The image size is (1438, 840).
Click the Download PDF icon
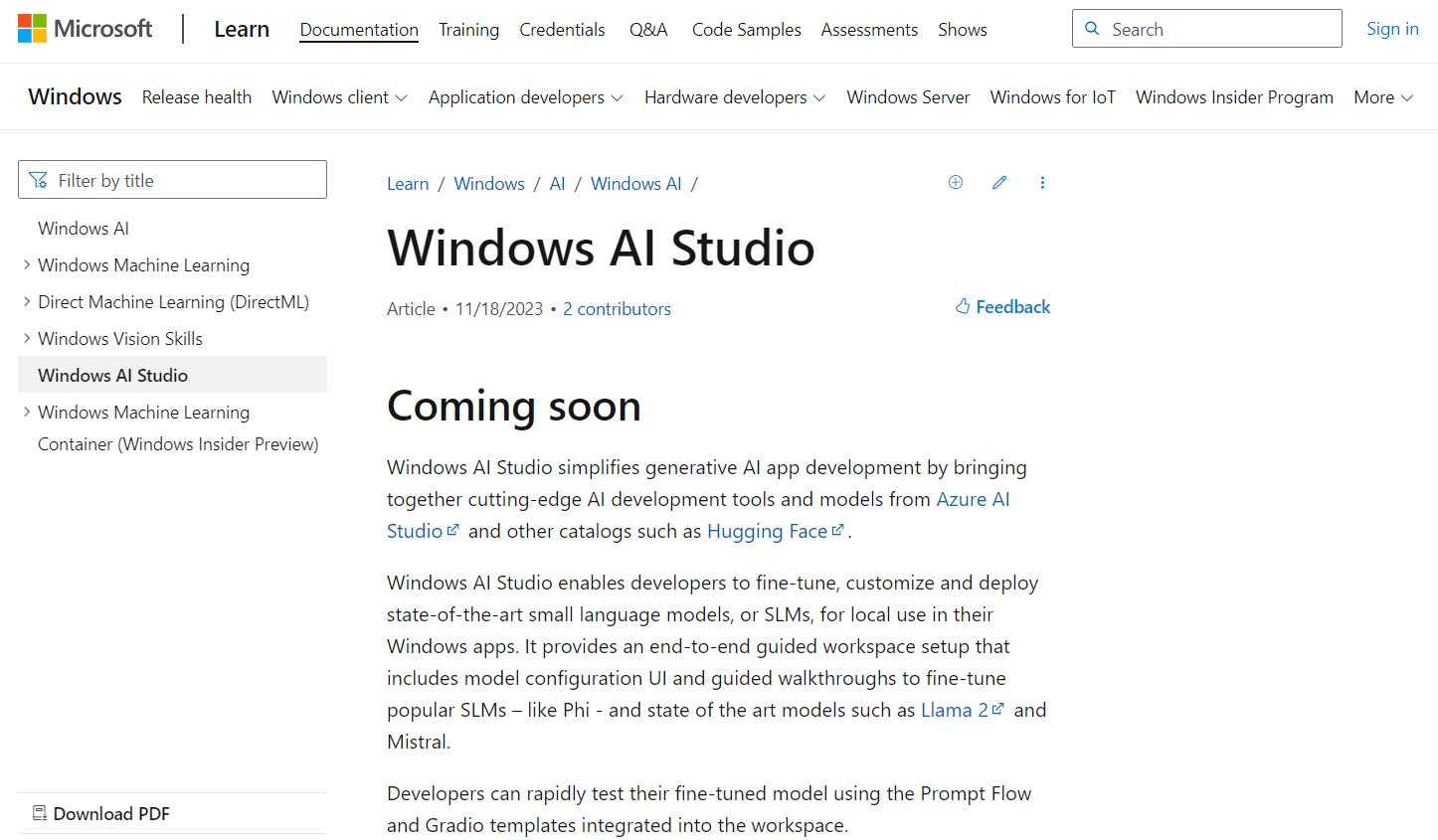coord(39,812)
